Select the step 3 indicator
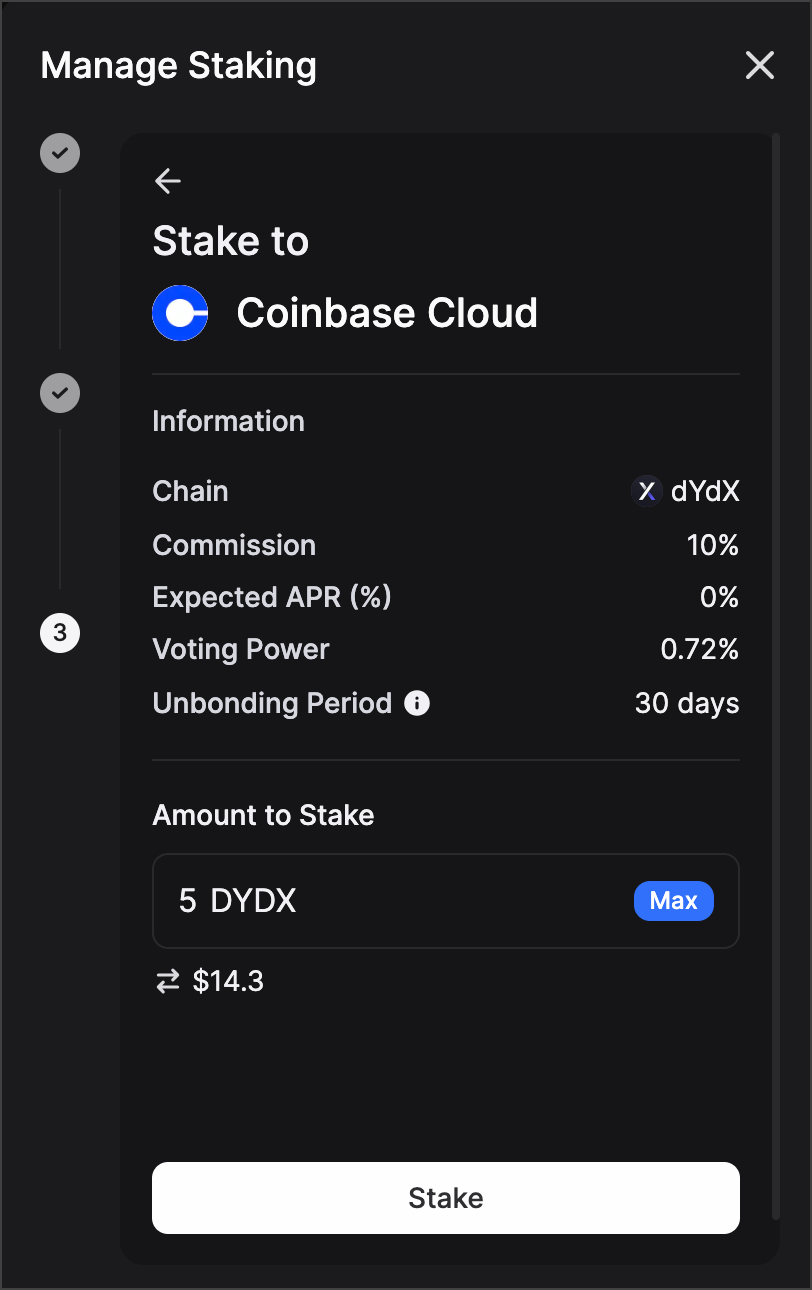Image resolution: width=812 pixels, height=1290 pixels. [x=60, y=633]
